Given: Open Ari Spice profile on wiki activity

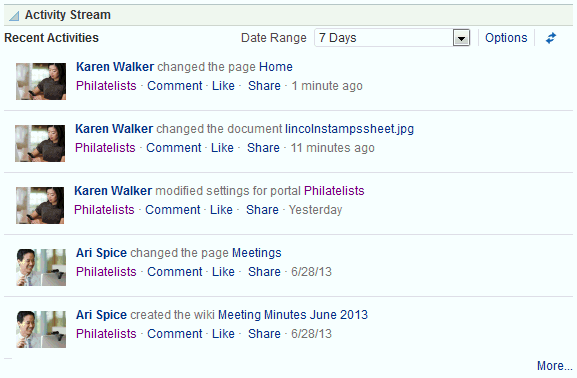Looking at the screenshot, I should tap(101, 315).
